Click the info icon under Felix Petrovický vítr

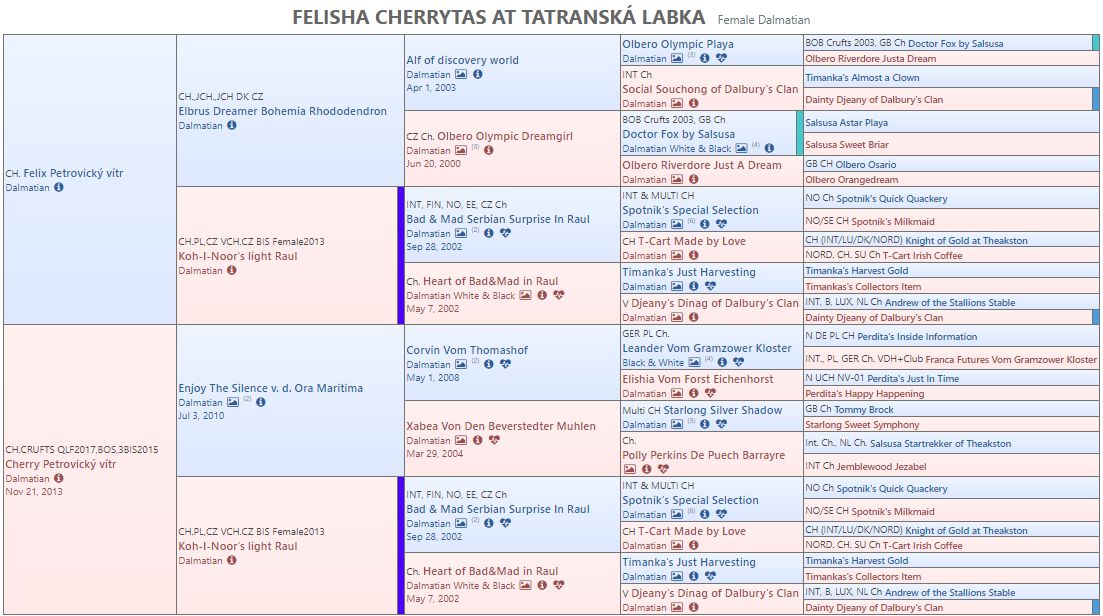(x=59, y=187)
